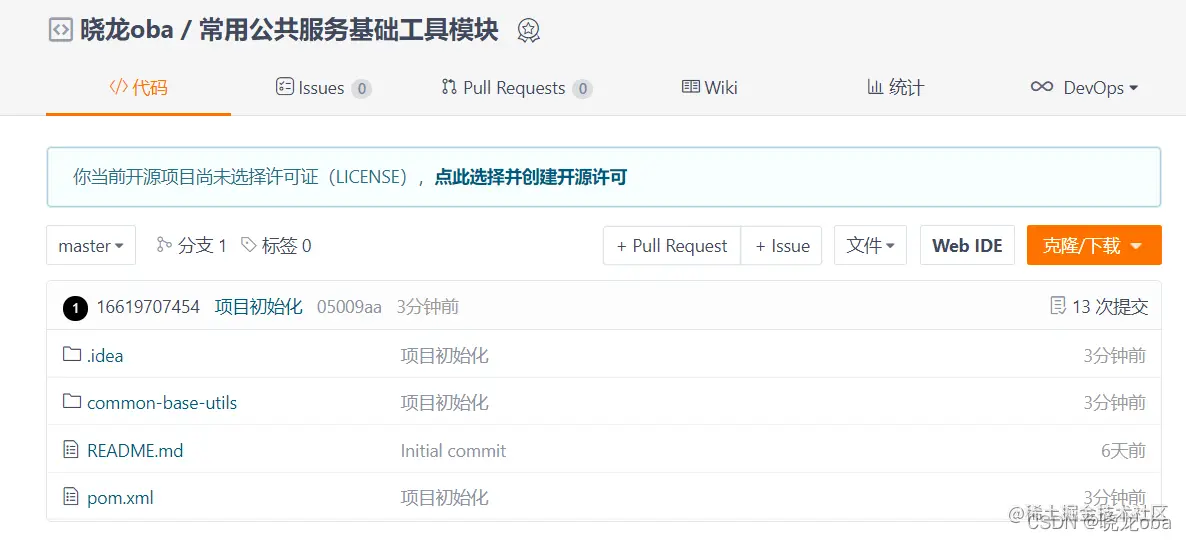Viewport: 1186px width, 541px height.
Task: Click the 项目初始化 commit message of .idea
Action: (445, 355)
